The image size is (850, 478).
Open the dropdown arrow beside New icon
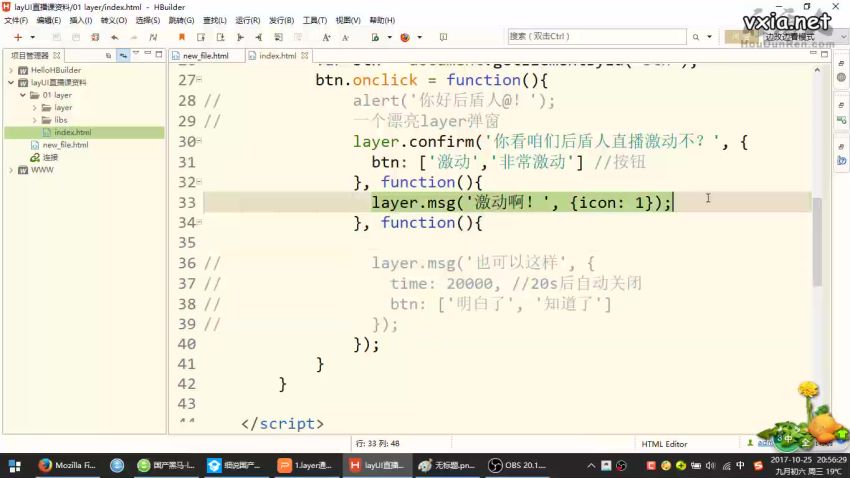tap(33, 37)
